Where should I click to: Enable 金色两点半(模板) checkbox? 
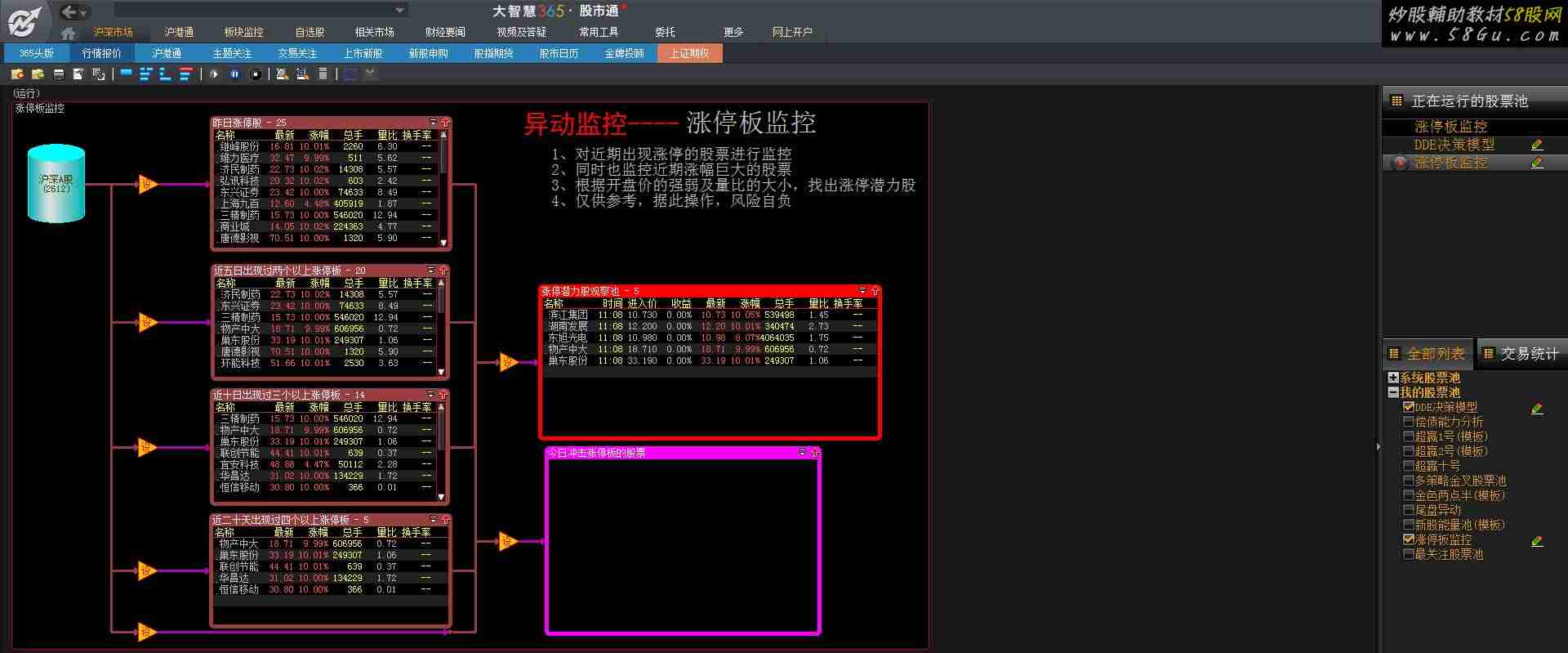pos(1408,495)
